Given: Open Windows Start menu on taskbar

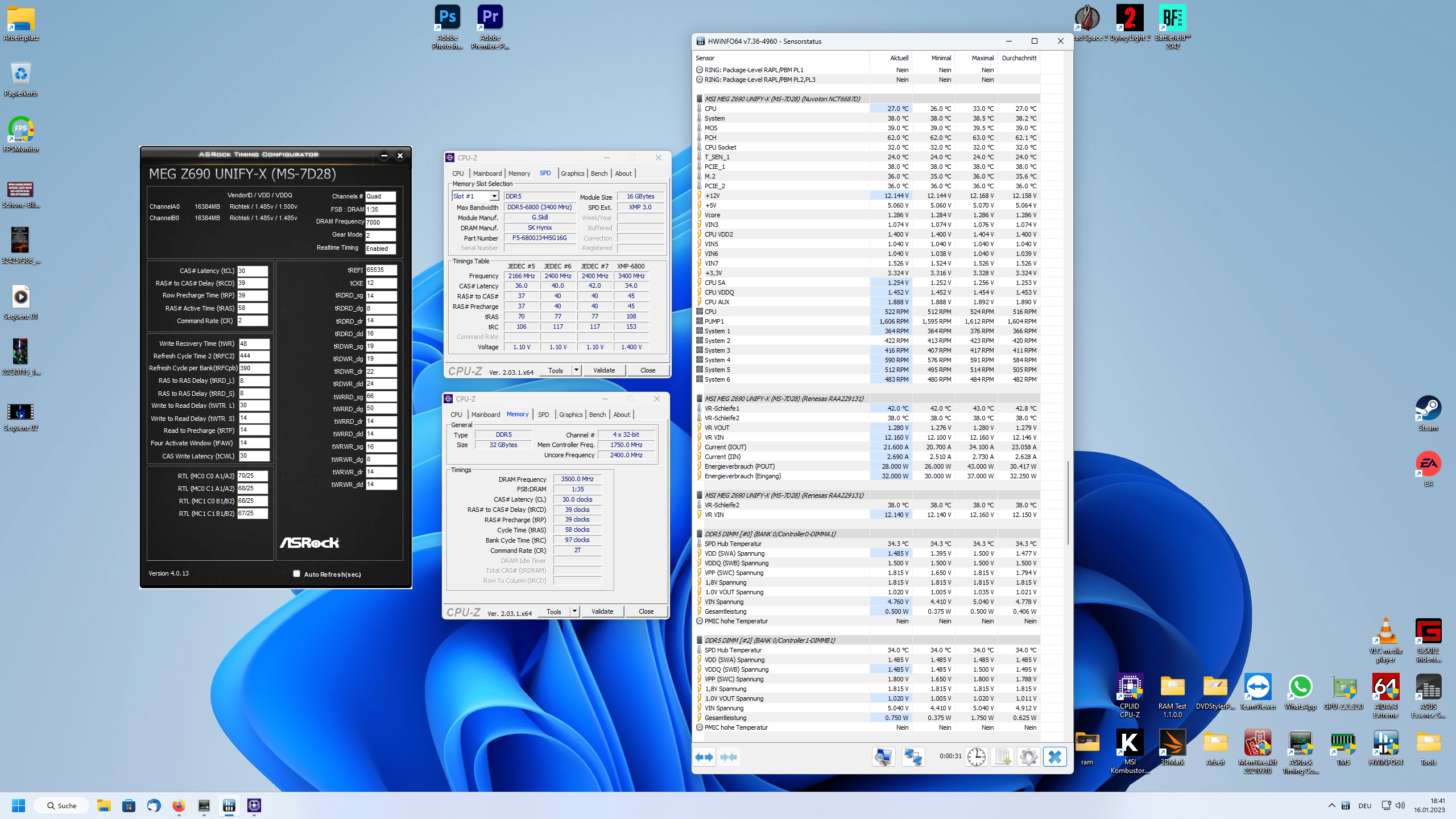Looking at the screenshot, I should coord(18,805).
